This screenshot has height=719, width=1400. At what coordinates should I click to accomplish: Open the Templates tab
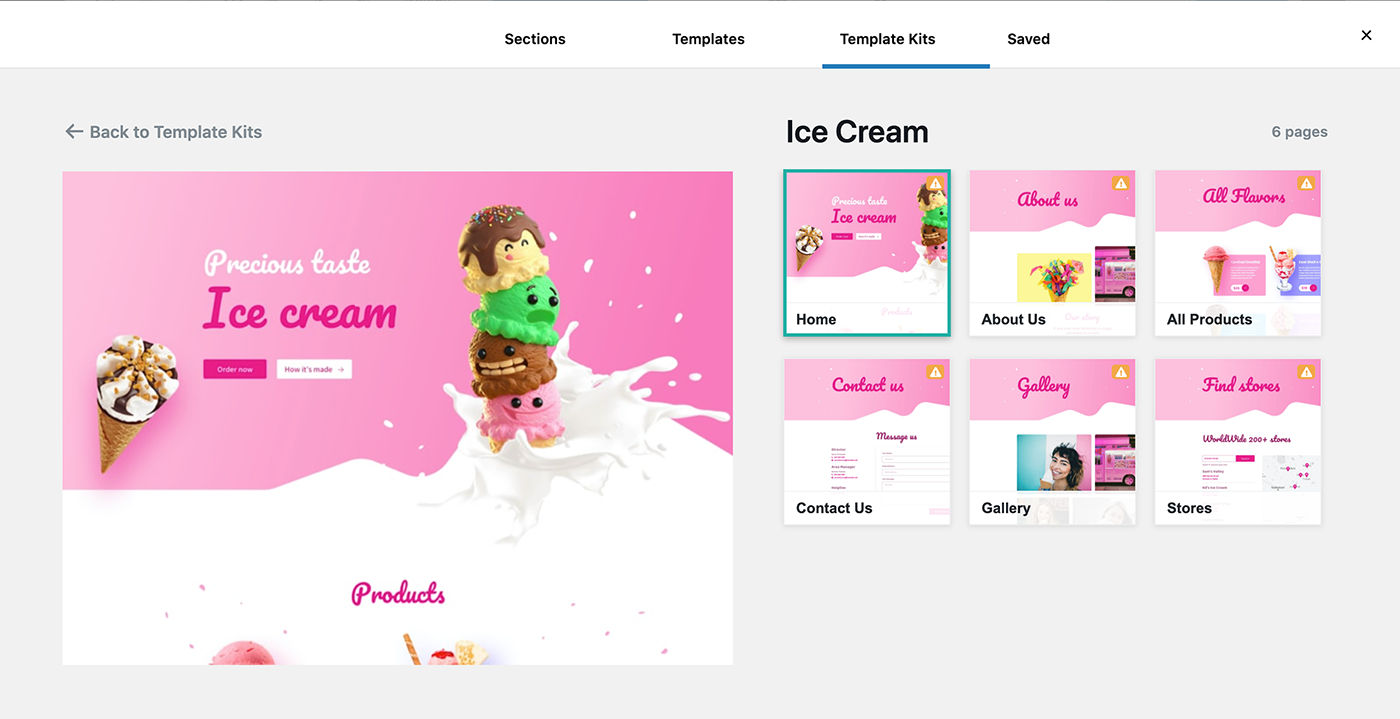(708, 39)
